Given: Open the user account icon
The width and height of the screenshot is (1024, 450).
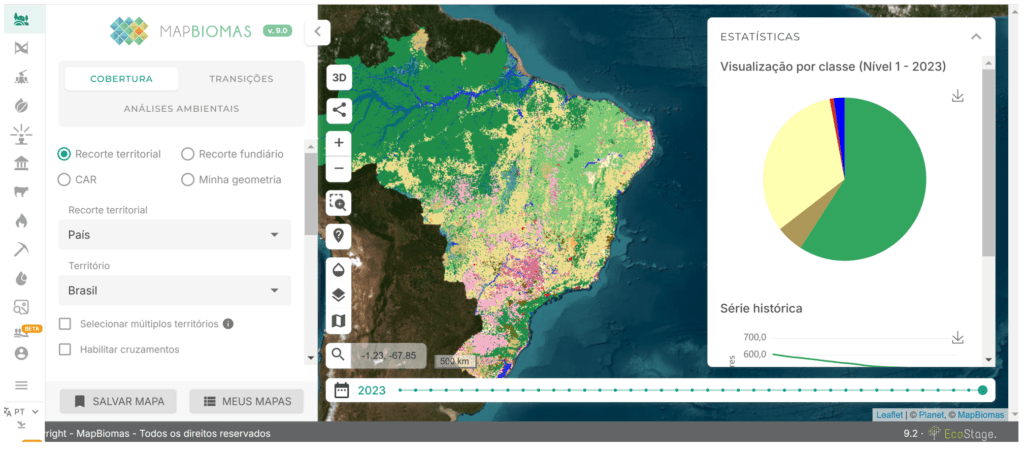Looking at the screenshot, I should point(21,353).
